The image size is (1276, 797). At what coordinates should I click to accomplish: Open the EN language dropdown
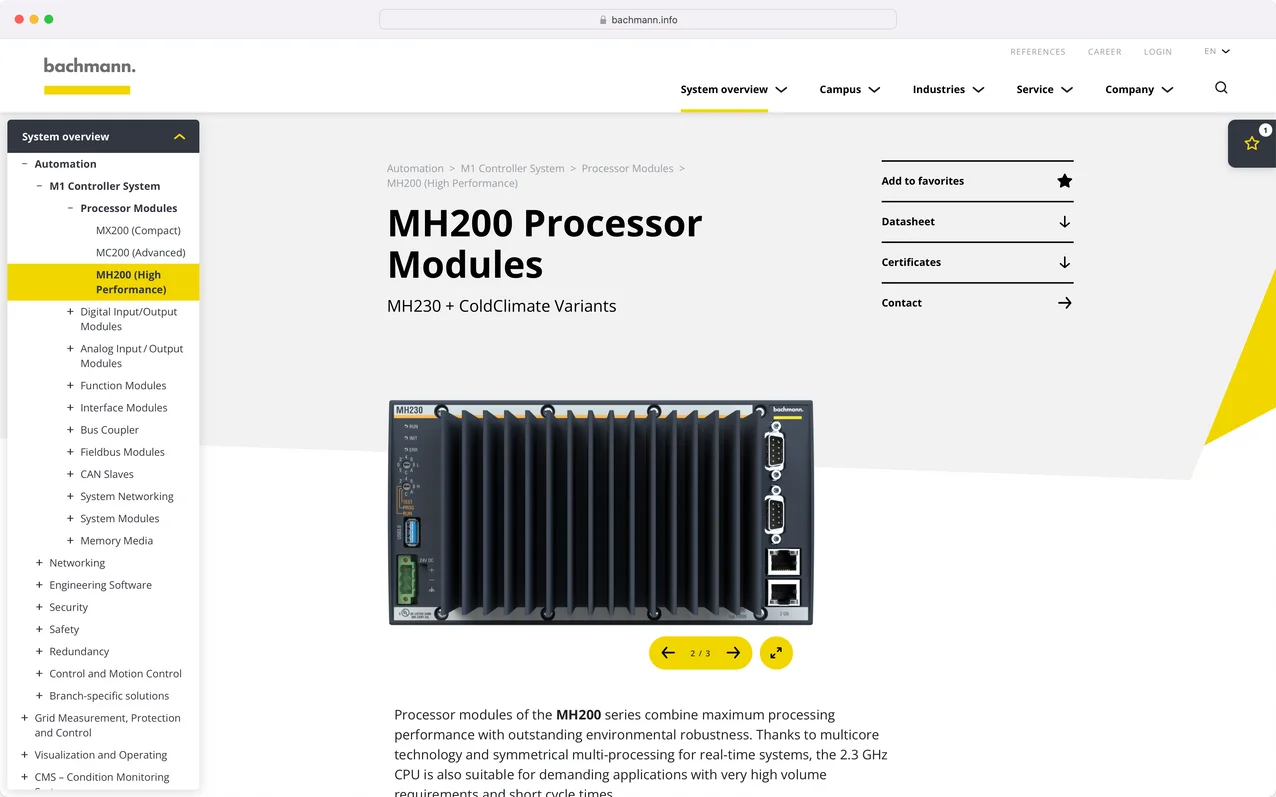click(x=1217, y=51)
